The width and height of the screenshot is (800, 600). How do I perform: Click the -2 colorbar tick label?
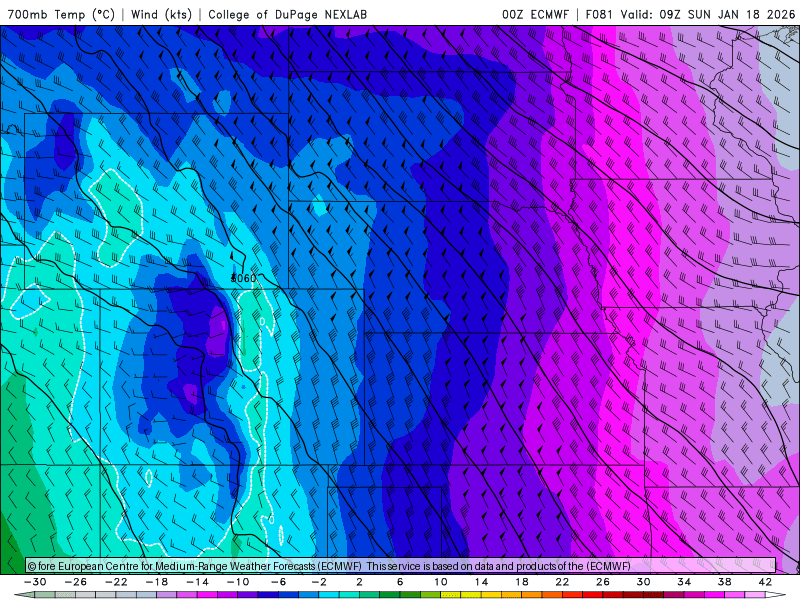tap(319, 582)
